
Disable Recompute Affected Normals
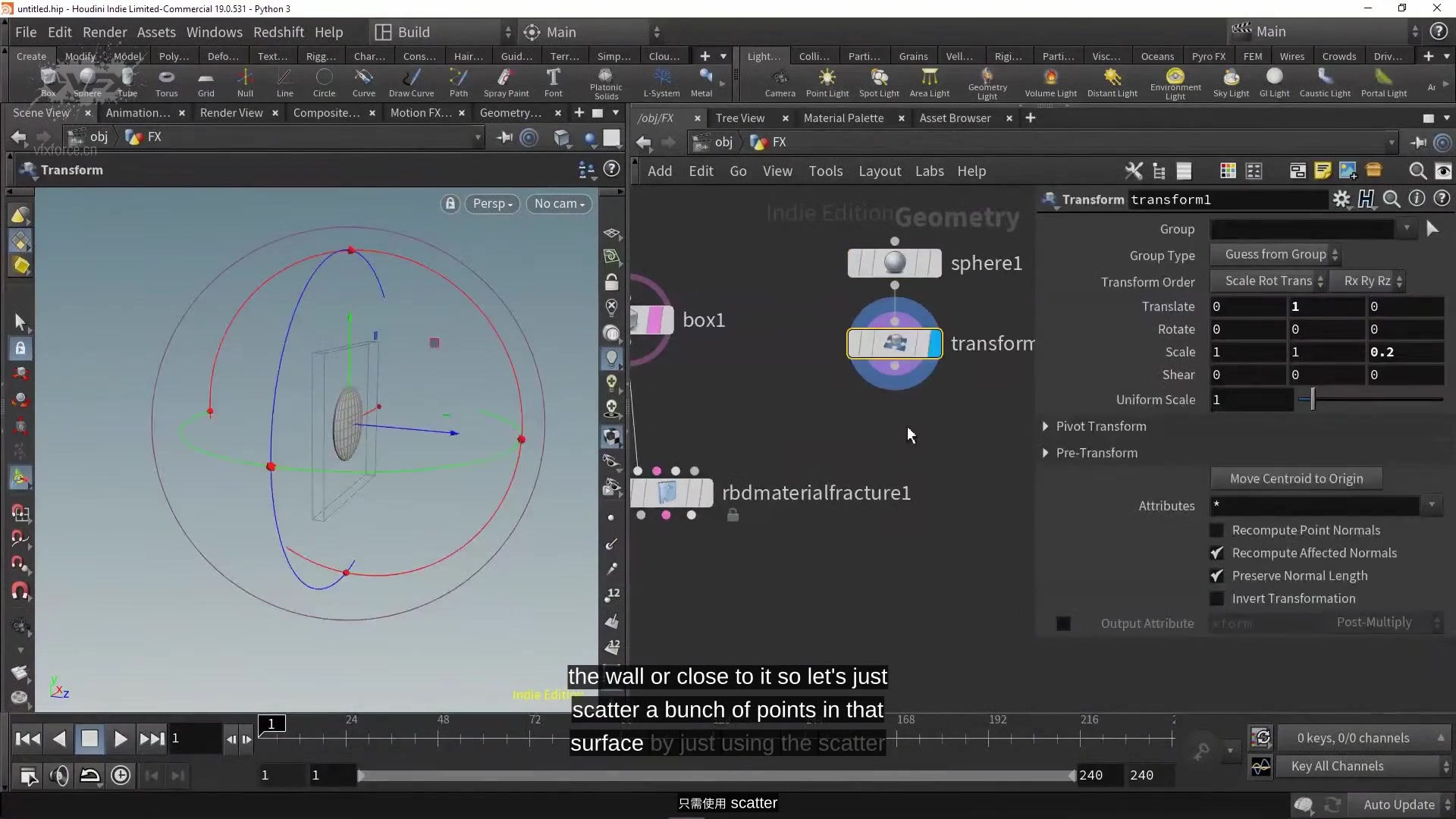click(x=1217, y=553)
